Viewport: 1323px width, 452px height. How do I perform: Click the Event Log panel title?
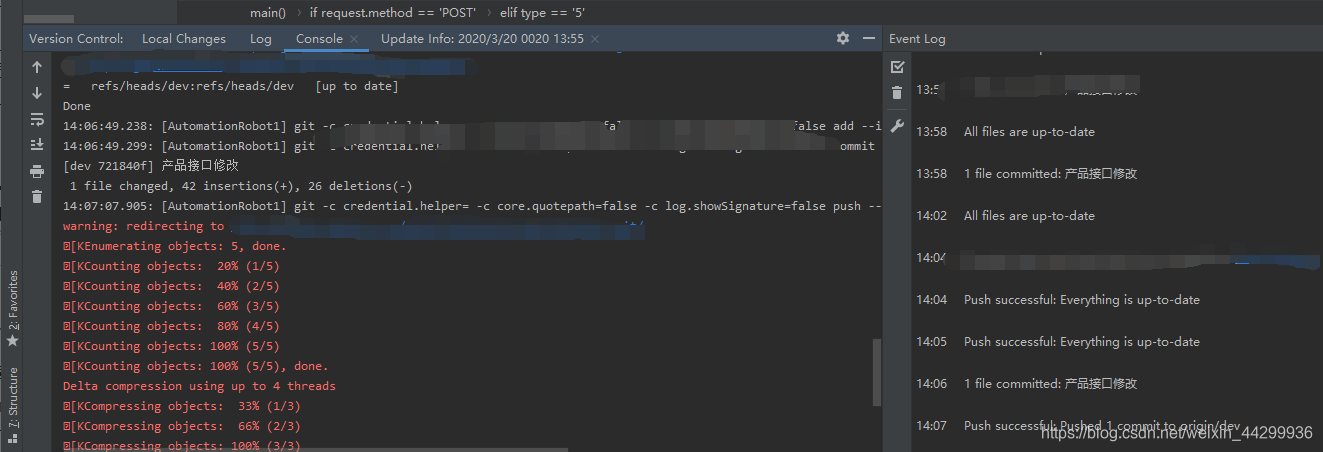917,39
